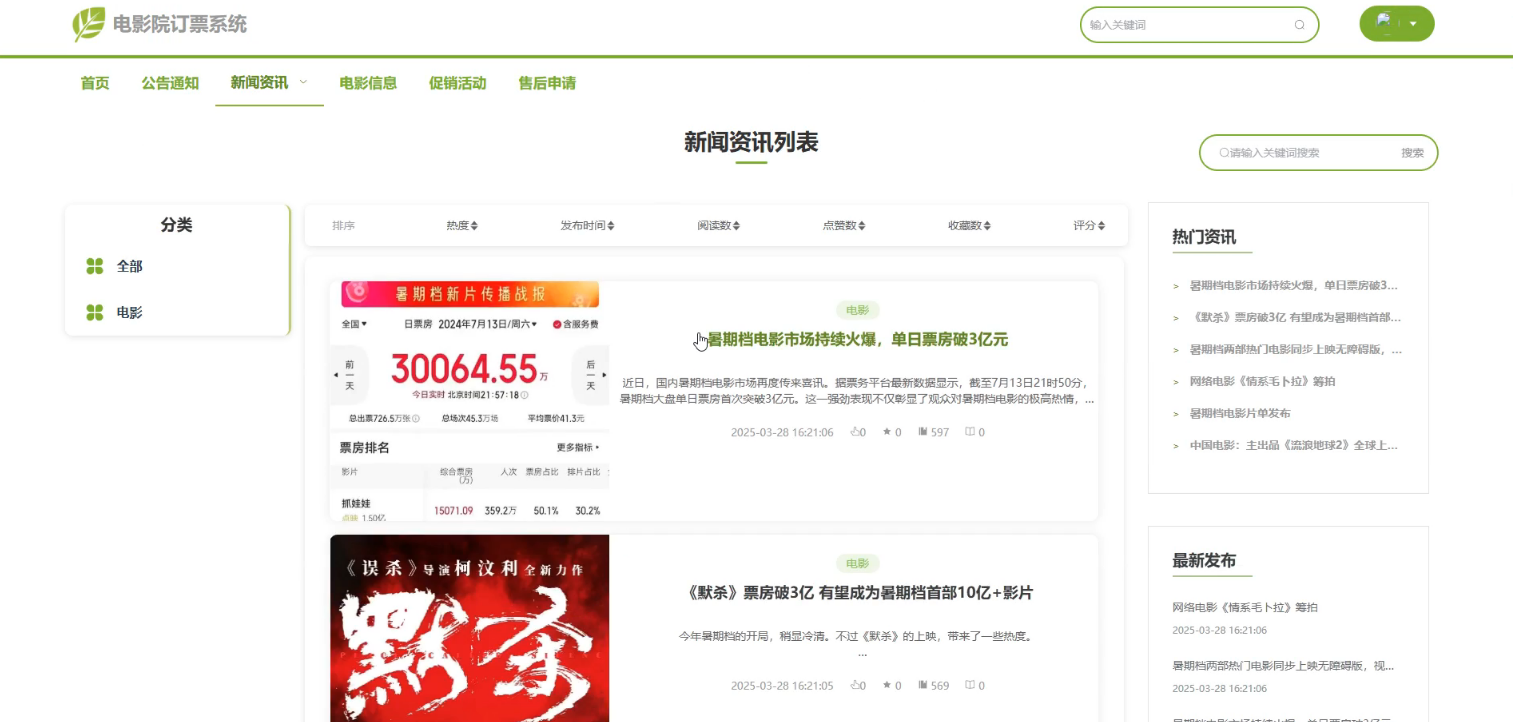Open latest post 网络电影《情系毛卜拉》筹拍
This screenshot has width=1513, height=722.
(1245, 607)
